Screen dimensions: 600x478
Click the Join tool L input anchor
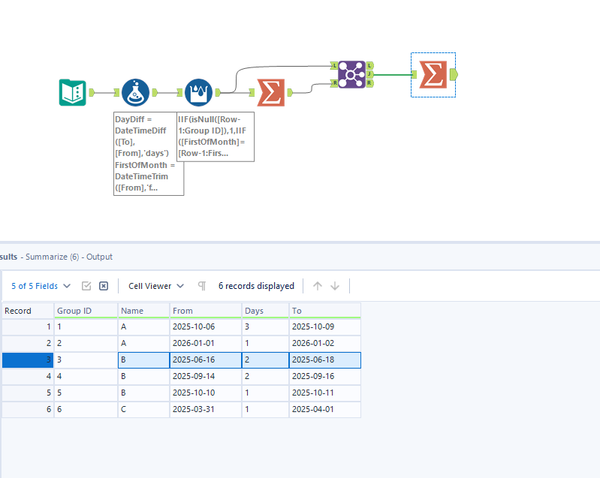point(334,66)
